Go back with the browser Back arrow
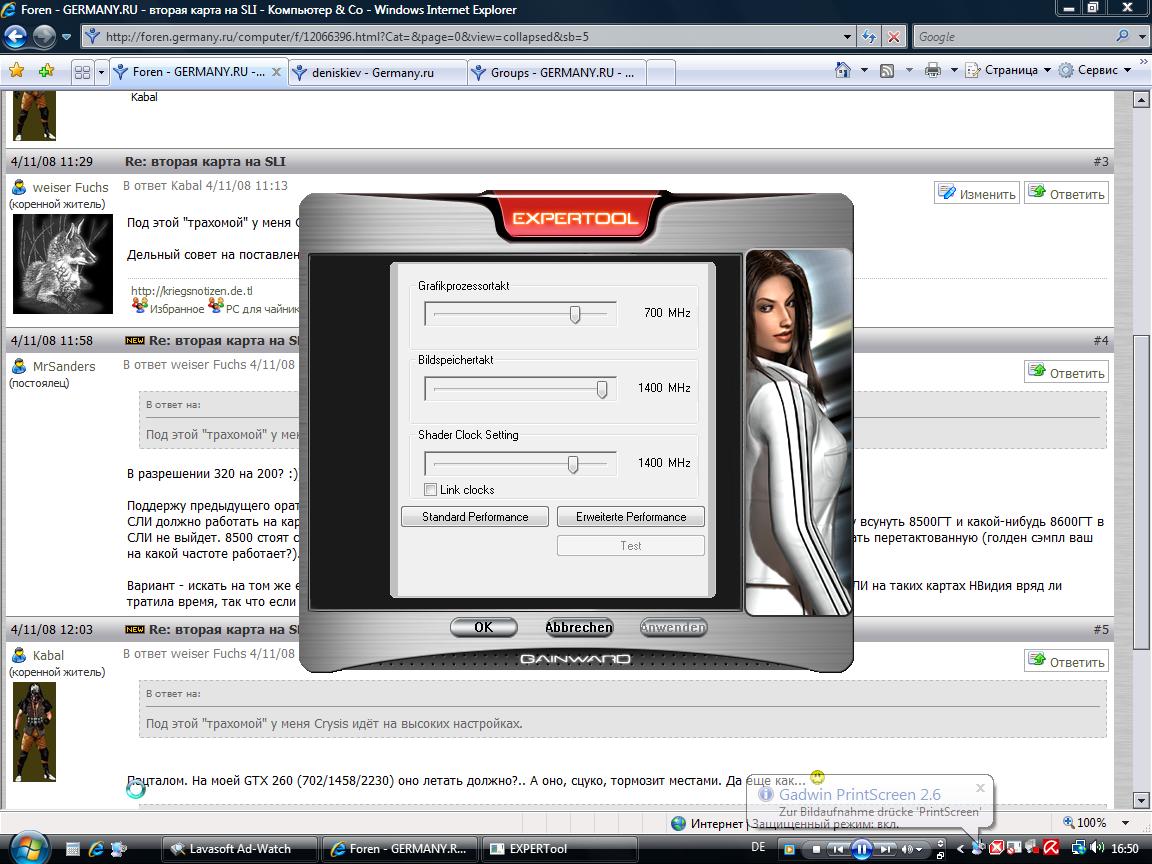The height and width of the screenshot is (864, 1152). 16,36
